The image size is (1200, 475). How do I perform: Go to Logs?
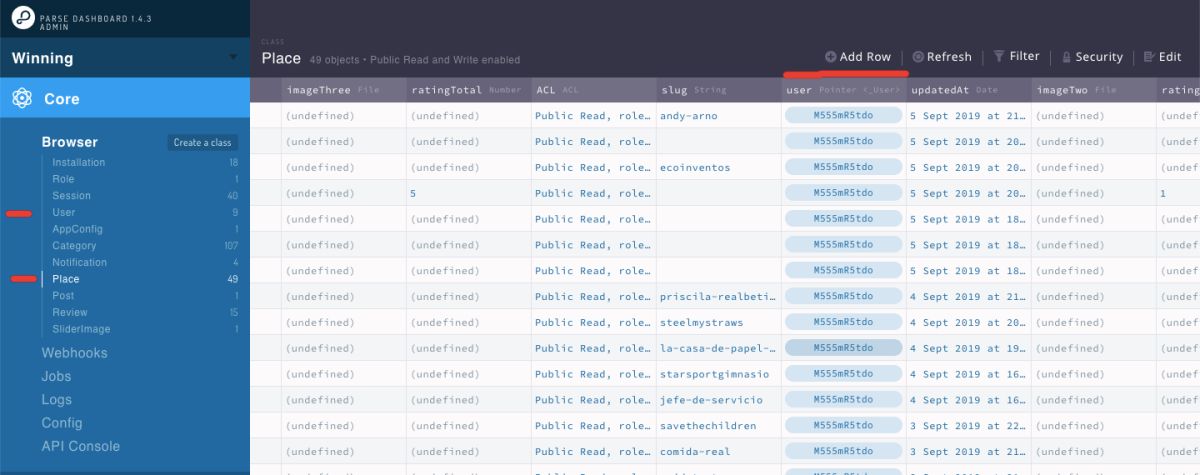coord(56,399)
